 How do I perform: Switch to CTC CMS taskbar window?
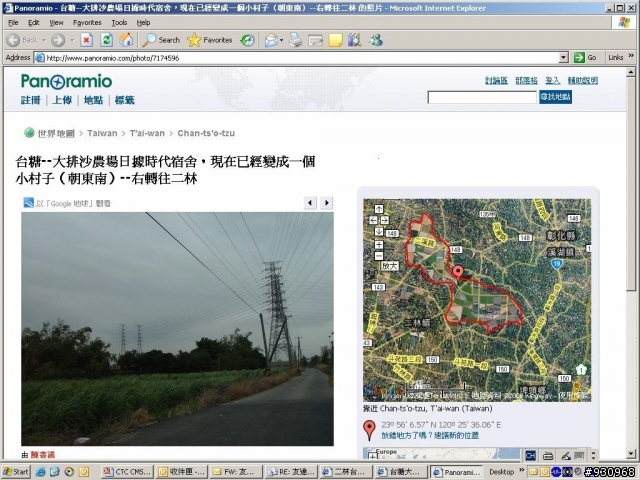(127, 472)
